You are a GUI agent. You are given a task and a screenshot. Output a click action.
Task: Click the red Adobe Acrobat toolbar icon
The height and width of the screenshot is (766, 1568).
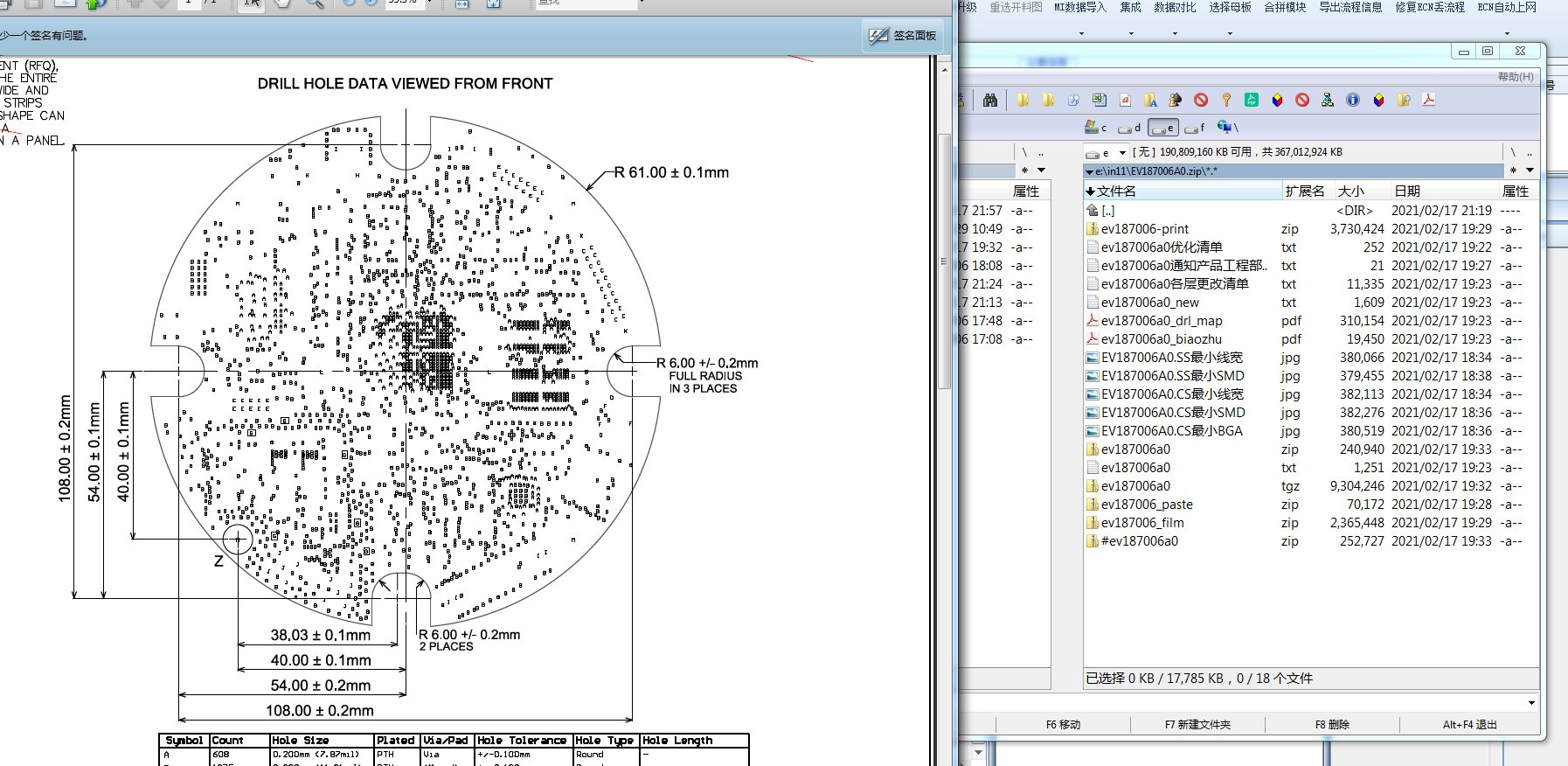pos(1429,101)
